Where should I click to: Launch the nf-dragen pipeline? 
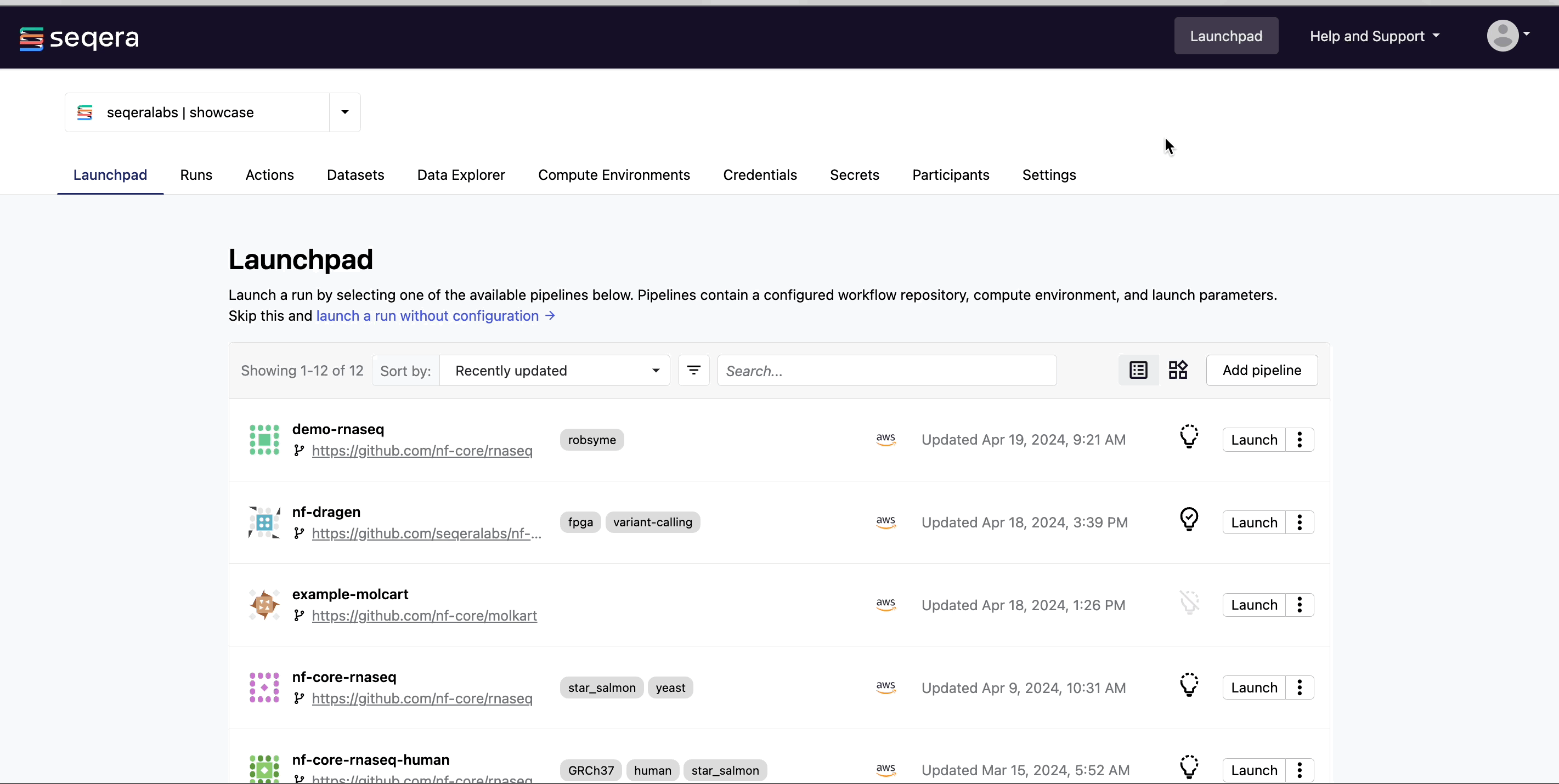1253,522
